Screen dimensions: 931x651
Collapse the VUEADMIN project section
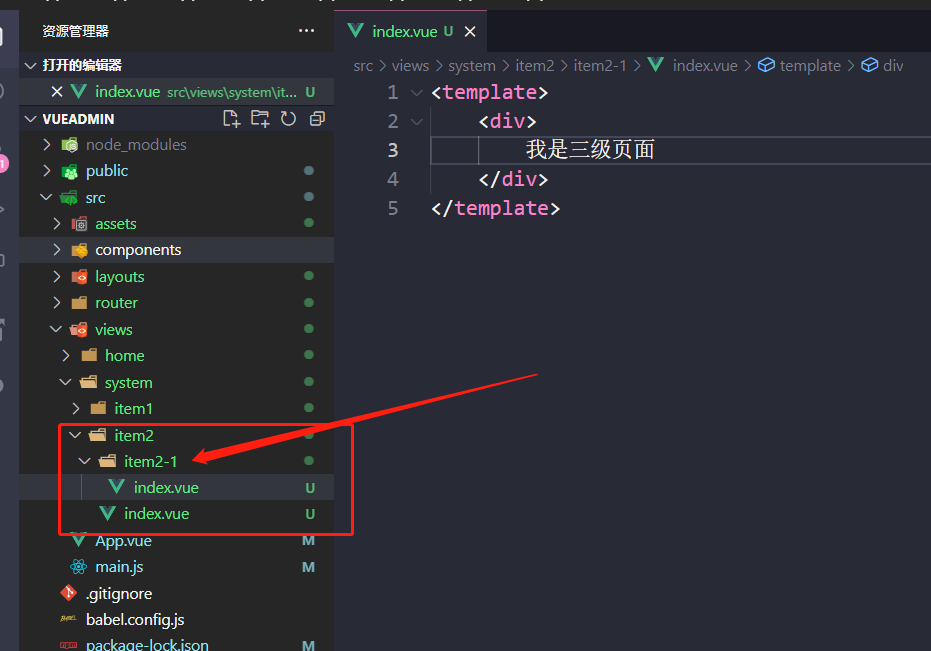(31, 119)
